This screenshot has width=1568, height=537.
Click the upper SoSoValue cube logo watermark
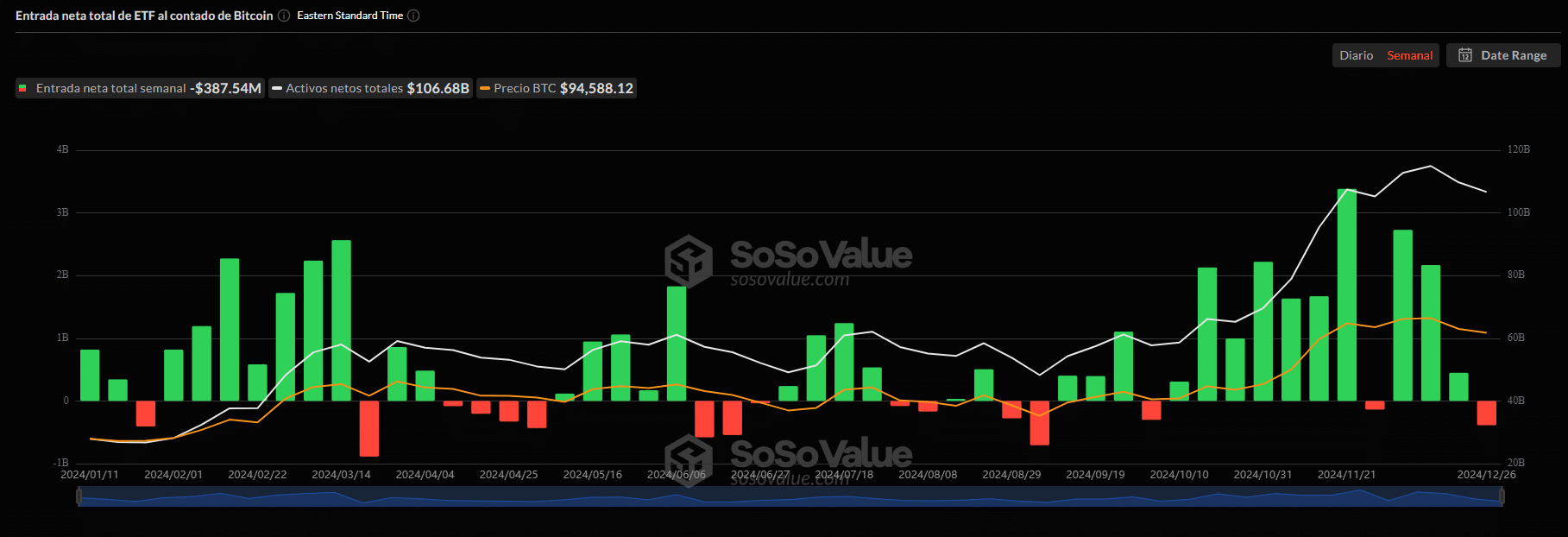(x=688, y=261)
